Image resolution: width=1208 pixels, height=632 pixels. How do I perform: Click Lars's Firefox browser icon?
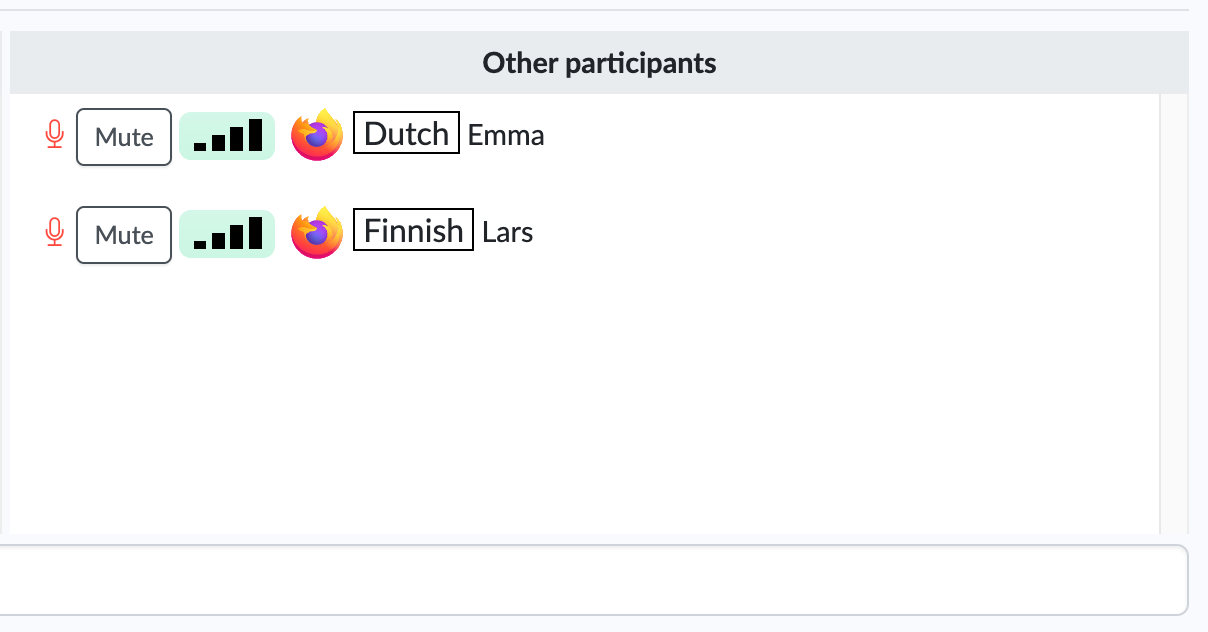click(x=317, y=233)
